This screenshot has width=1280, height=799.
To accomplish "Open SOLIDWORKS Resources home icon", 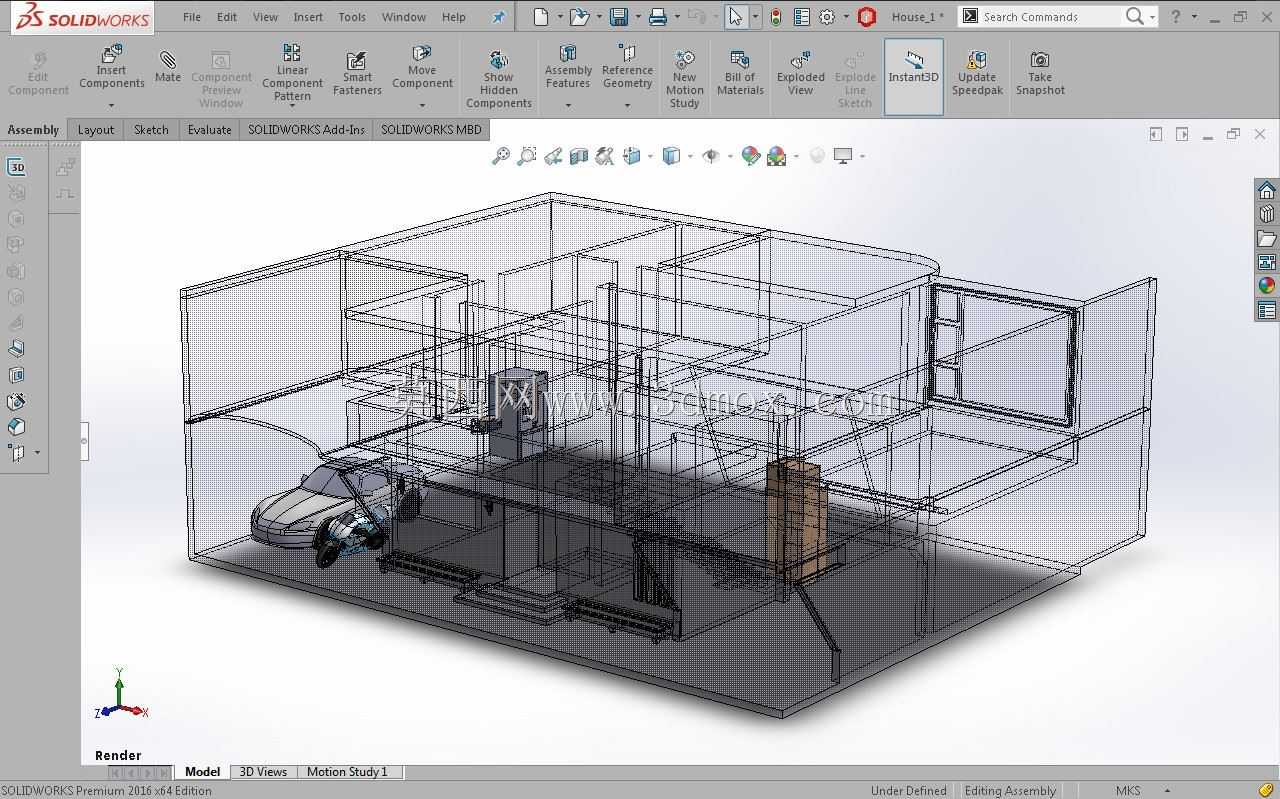I will tap(1267, 190).
